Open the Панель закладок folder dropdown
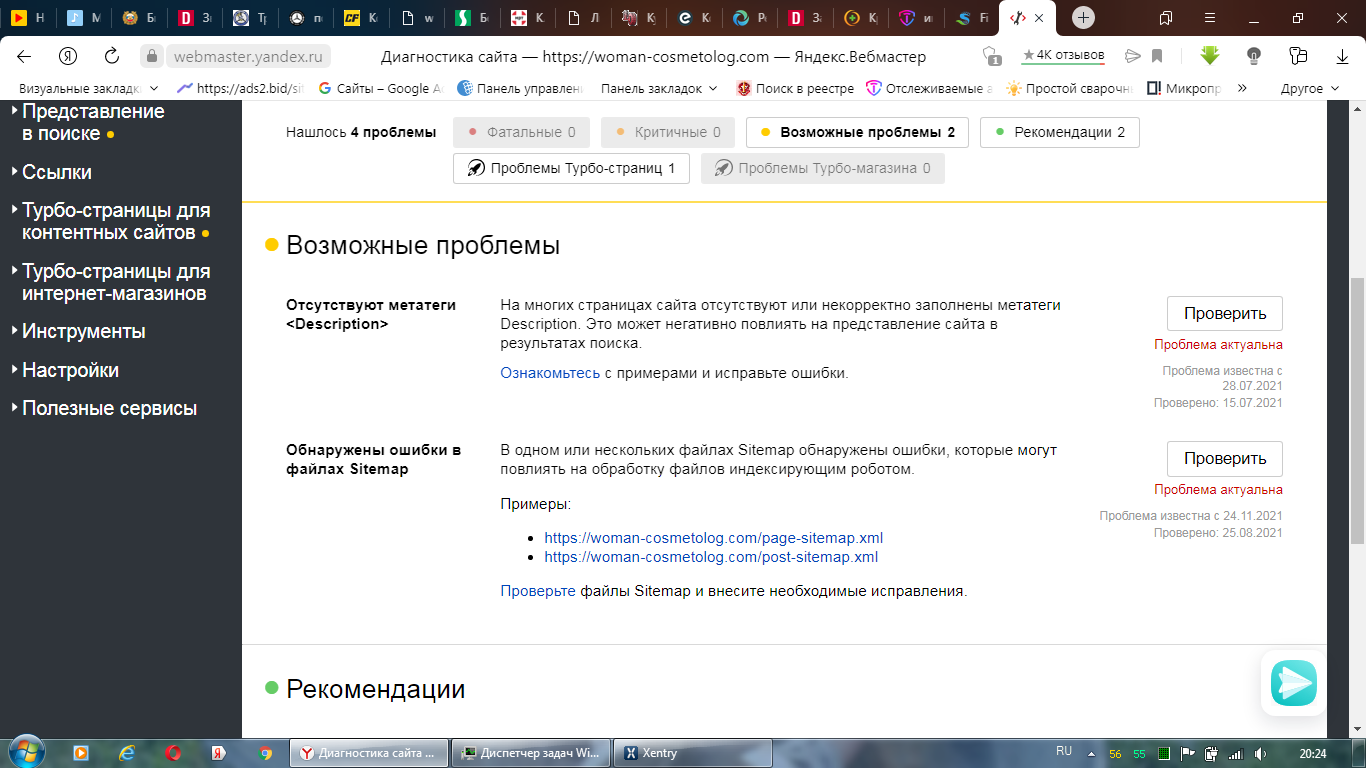The width and height of the screenshot is (1366, 768). (x=659, y=88)
